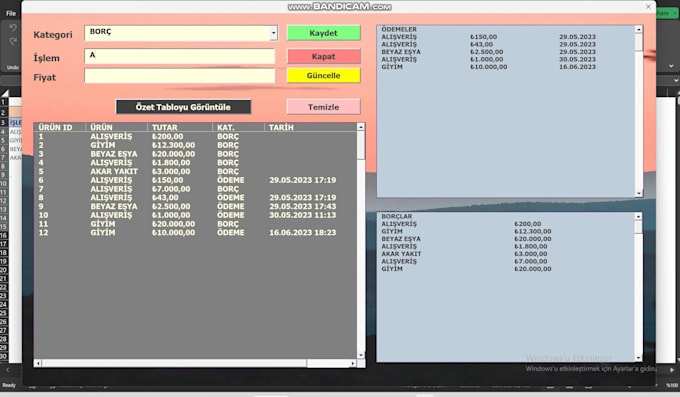Click the main list scroll-up arrow
The height and width of the screenshot is (397, 680).
point(361,127)
